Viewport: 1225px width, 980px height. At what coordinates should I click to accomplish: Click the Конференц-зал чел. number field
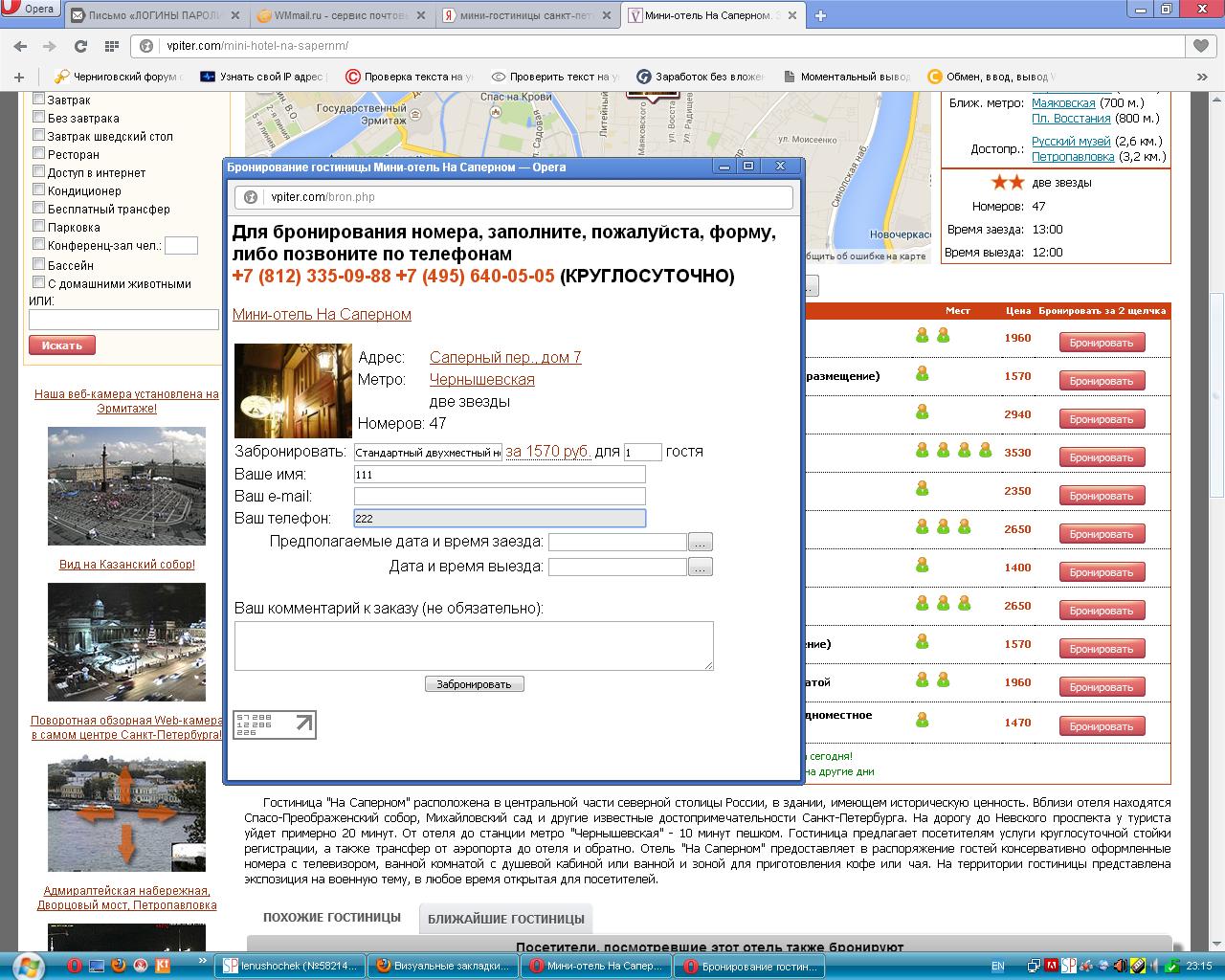[181, 246]
